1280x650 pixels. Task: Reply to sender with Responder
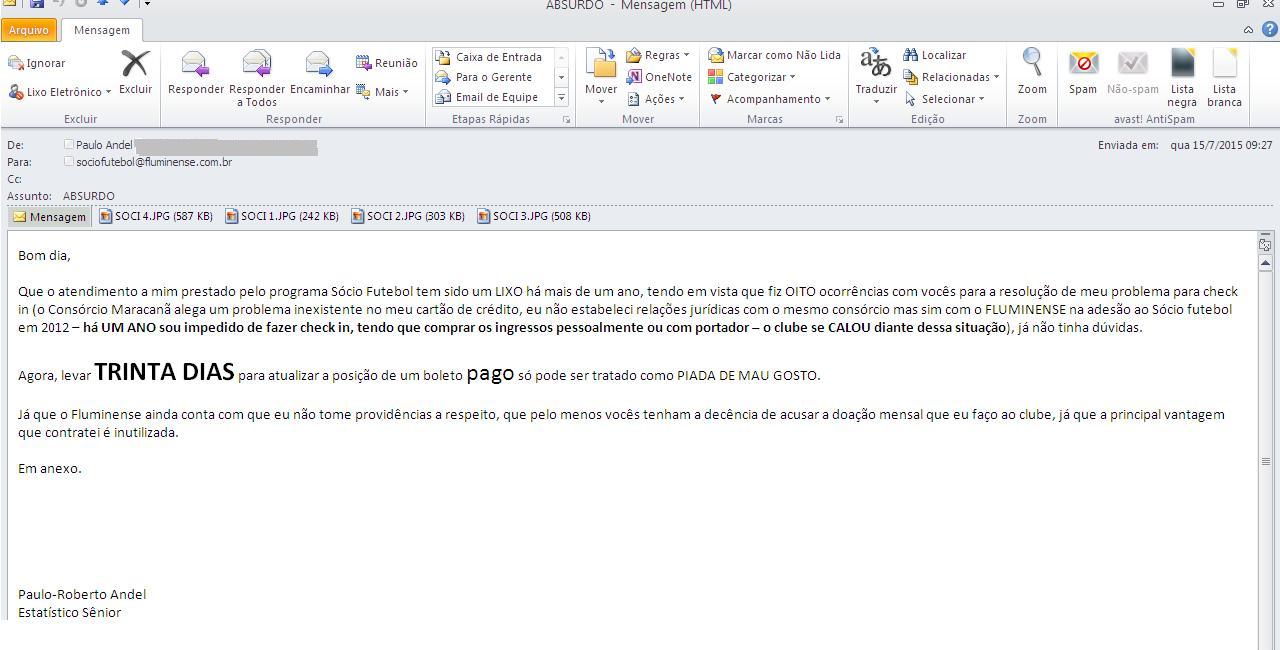click(196, 72)
